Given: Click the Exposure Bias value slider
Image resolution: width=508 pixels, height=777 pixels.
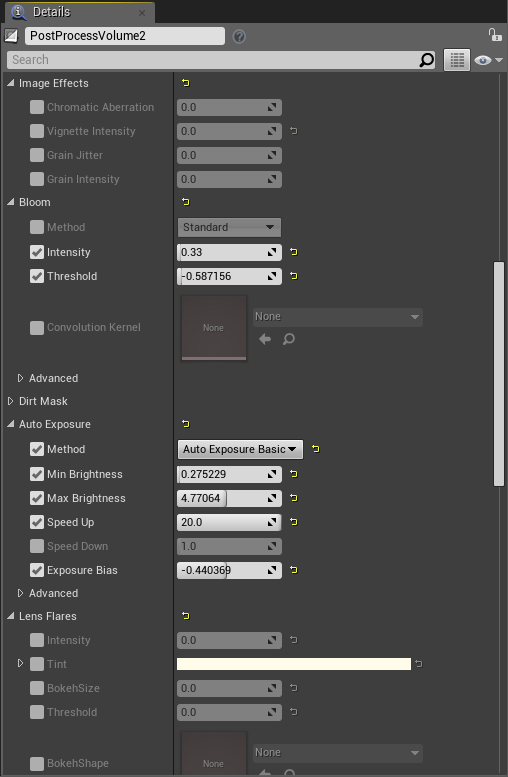Looking at the screenshot, I should tap(229, 570).
